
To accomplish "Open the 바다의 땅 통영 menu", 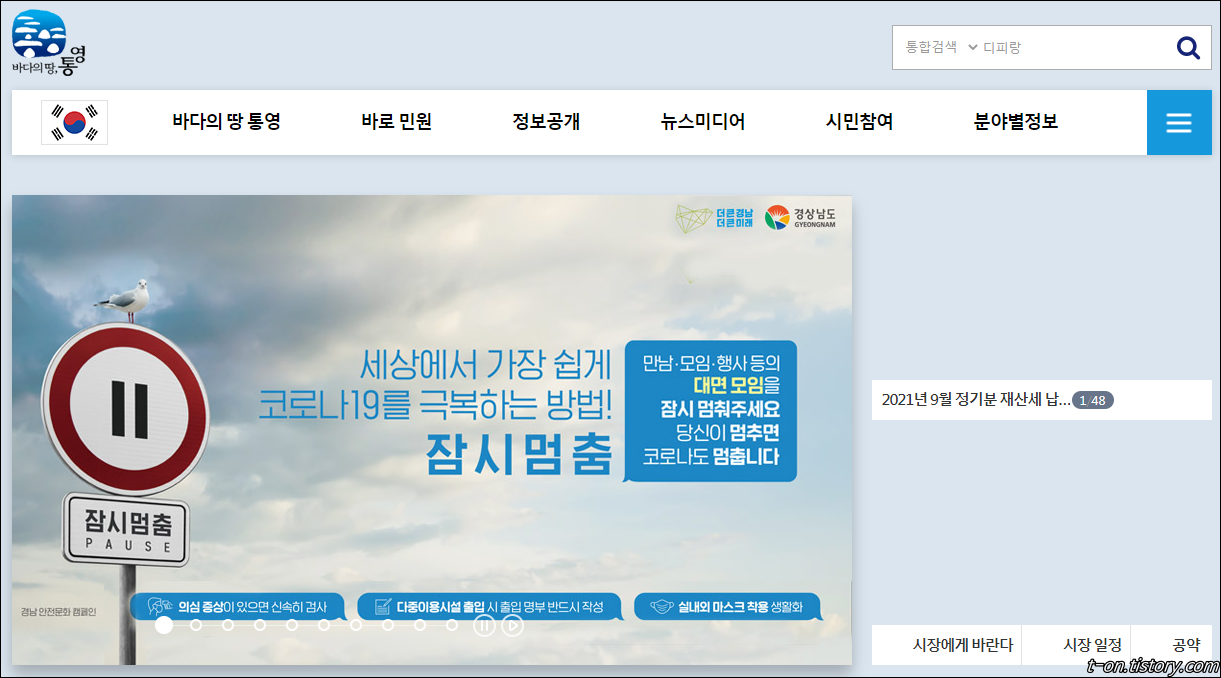I will click(x=226, y=122).
